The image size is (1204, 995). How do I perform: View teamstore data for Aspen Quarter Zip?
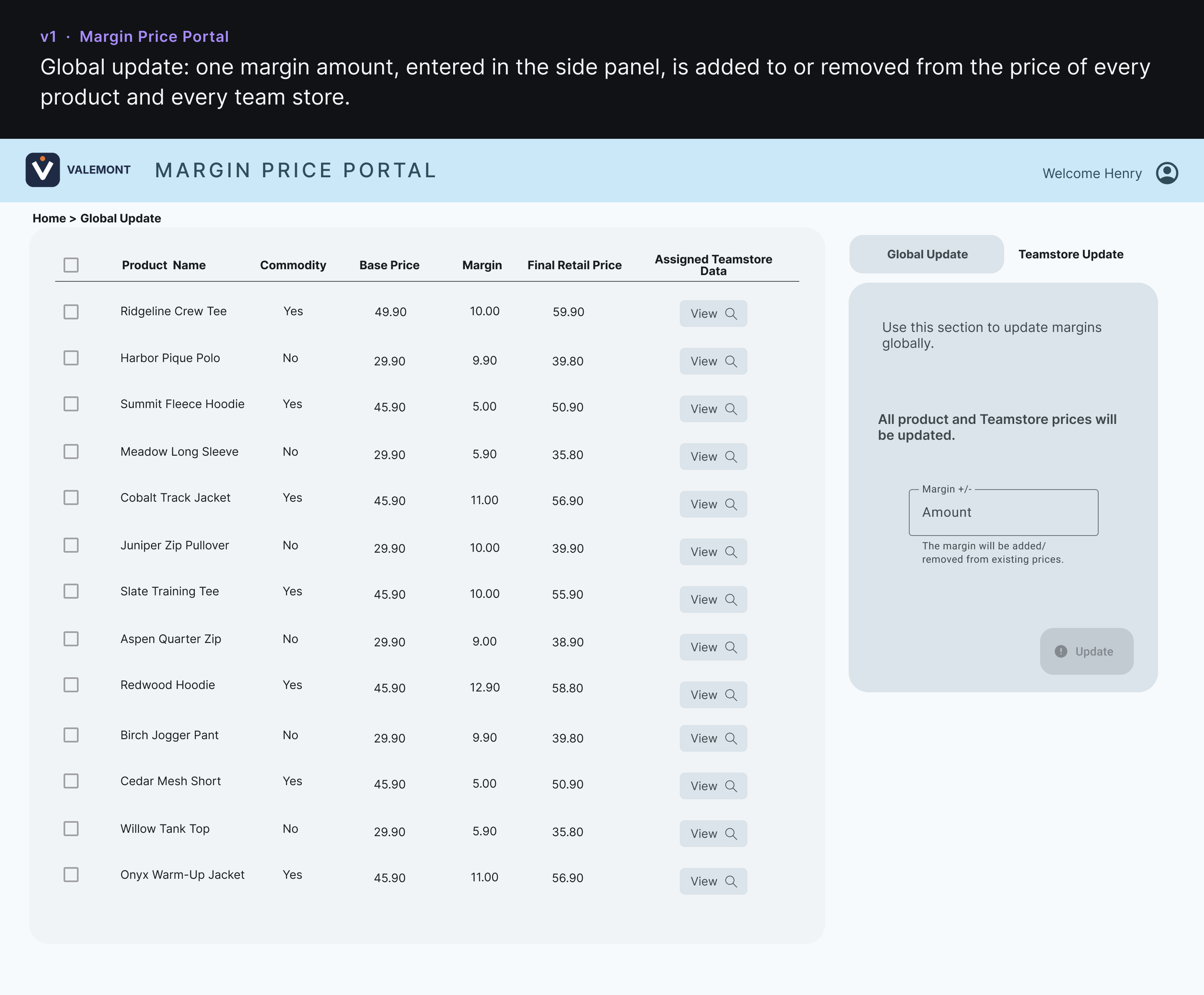pyautogui.click(x=714, y=646)
